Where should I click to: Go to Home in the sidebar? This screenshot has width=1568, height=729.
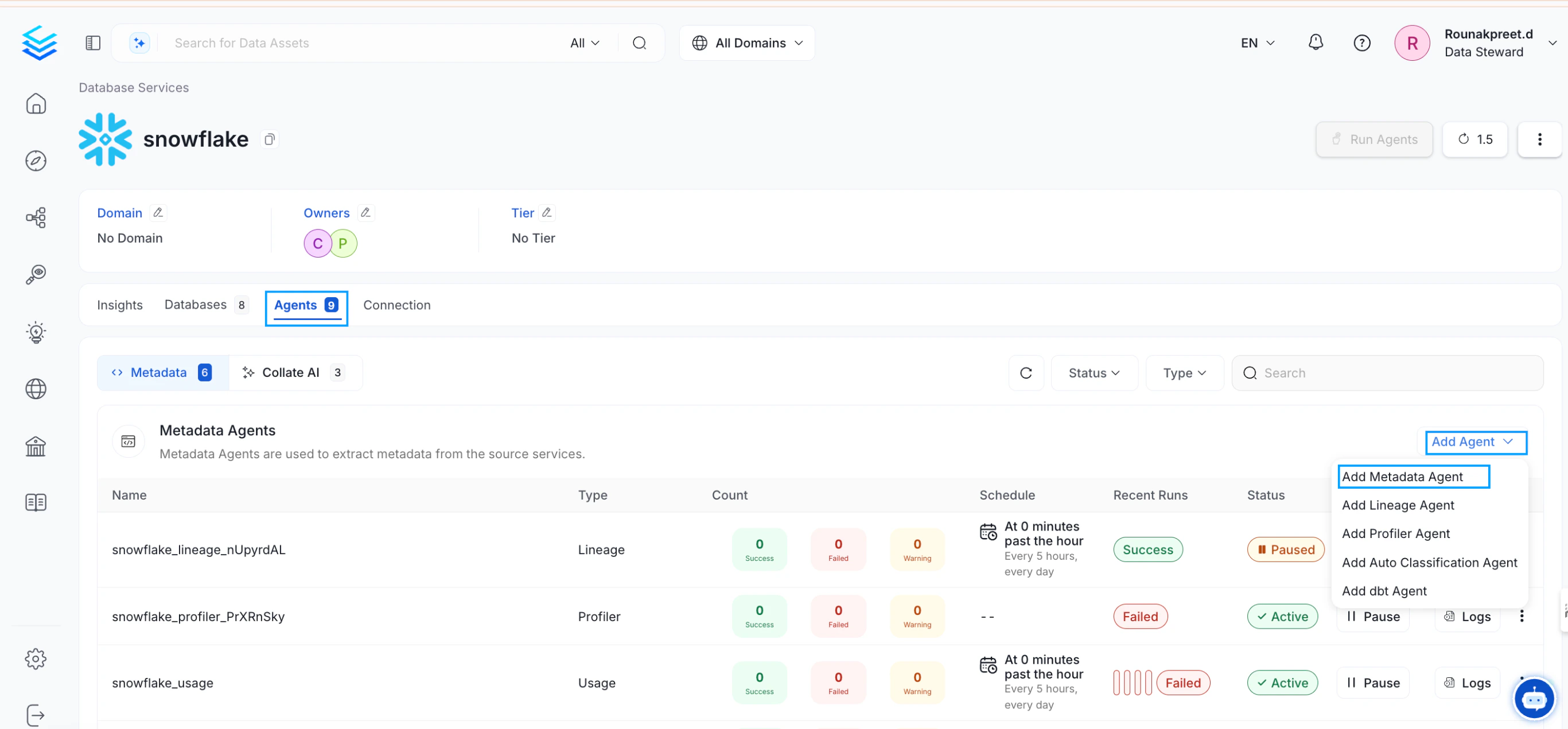pyautogui.click(x=36, y=103)
